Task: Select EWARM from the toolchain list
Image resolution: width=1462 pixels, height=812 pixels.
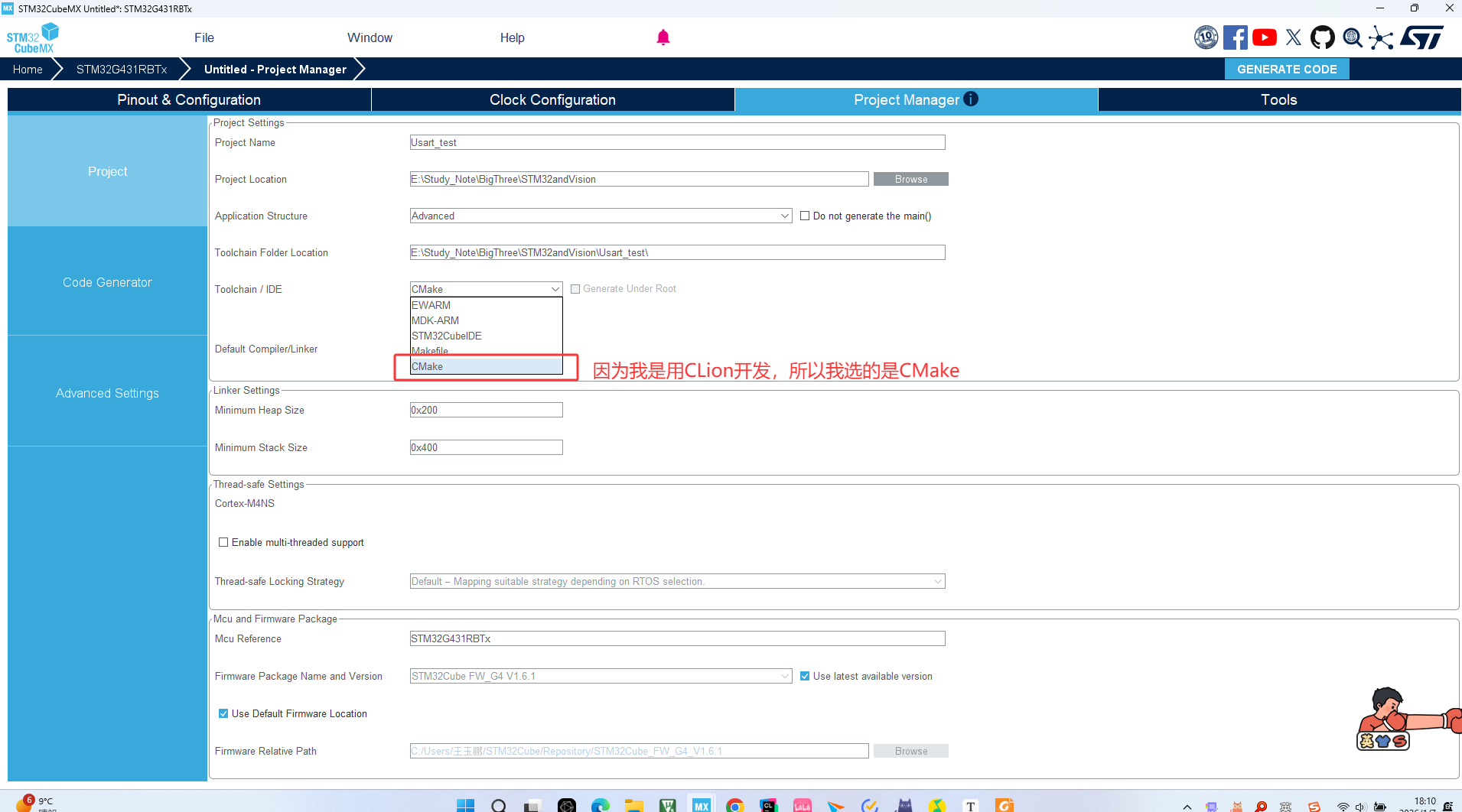Action: pyautogui.click(x=486, y=305)
